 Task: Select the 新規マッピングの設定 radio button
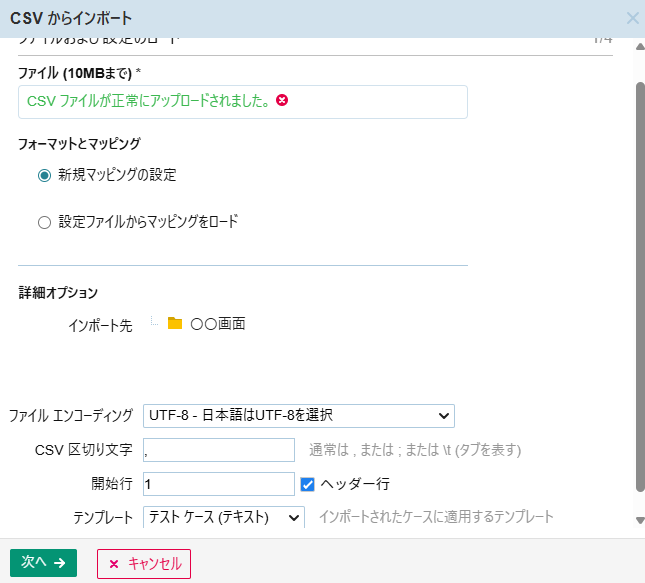pyautogui.click(x=44, y=175)
